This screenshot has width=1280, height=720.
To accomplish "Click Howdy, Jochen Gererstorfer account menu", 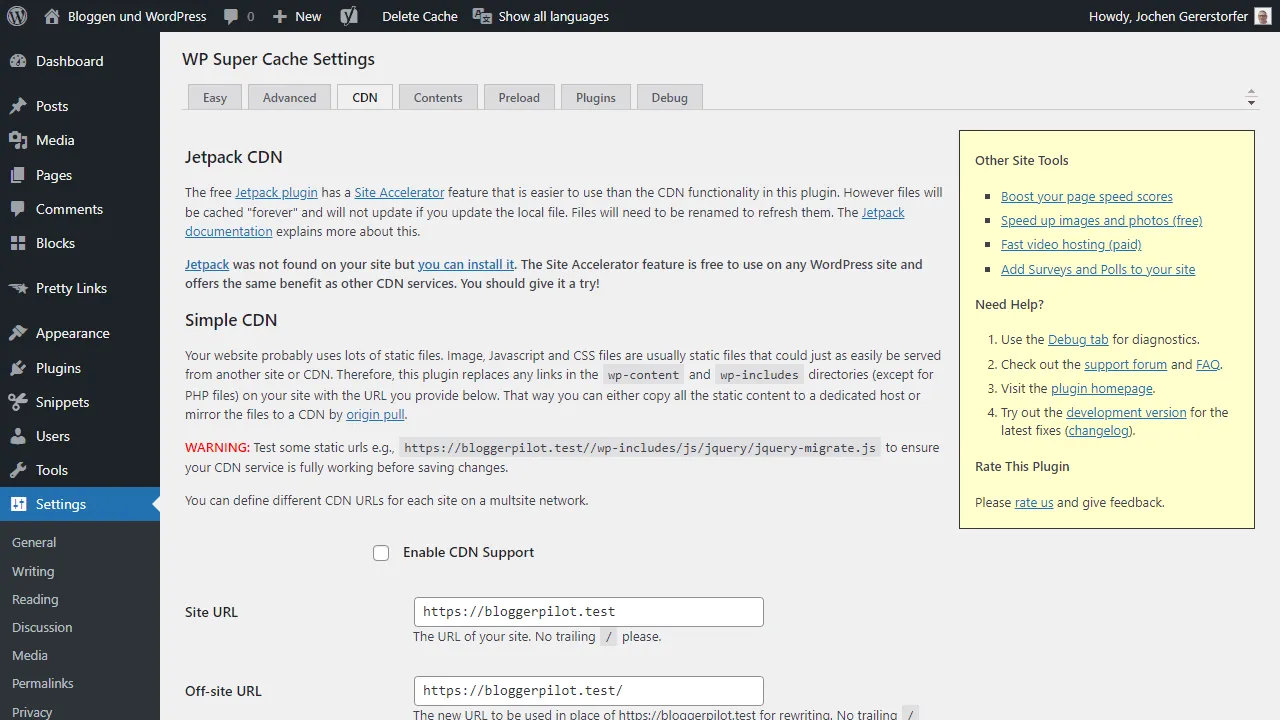I will click(1179, 16).
